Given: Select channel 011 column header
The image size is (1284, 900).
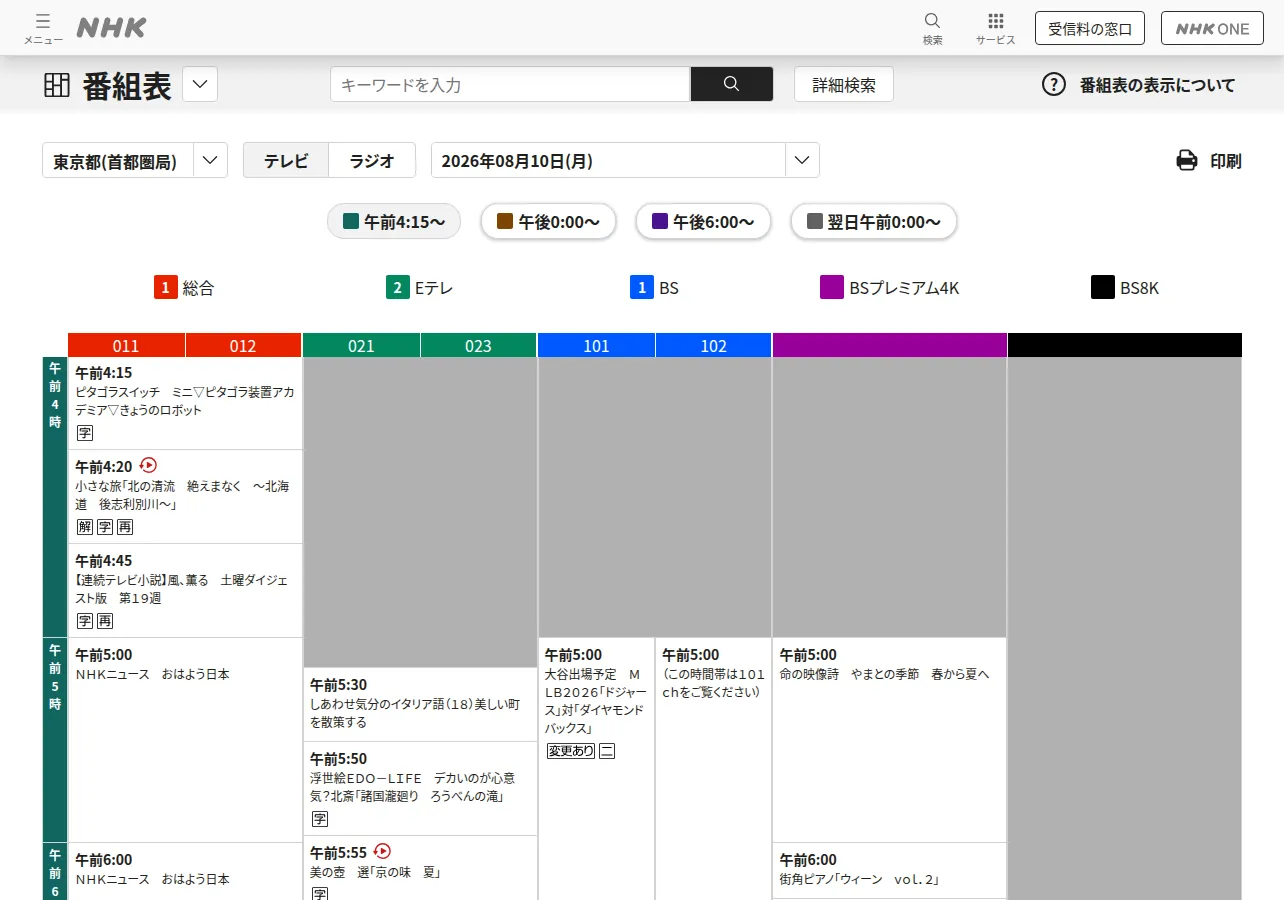Looking at the screenshot, I should (126, 345).
